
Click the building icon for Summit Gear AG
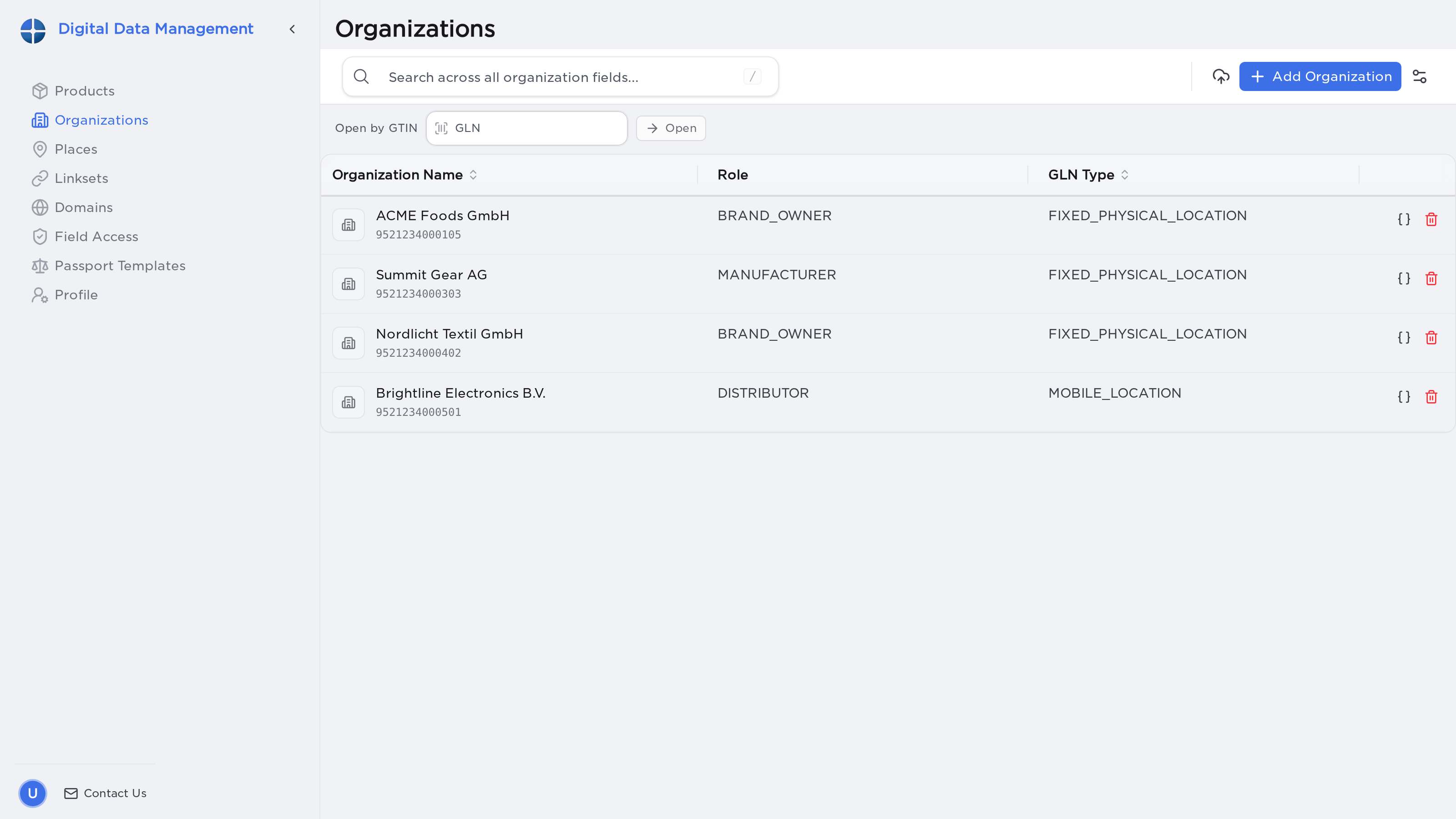click(348, 284)
